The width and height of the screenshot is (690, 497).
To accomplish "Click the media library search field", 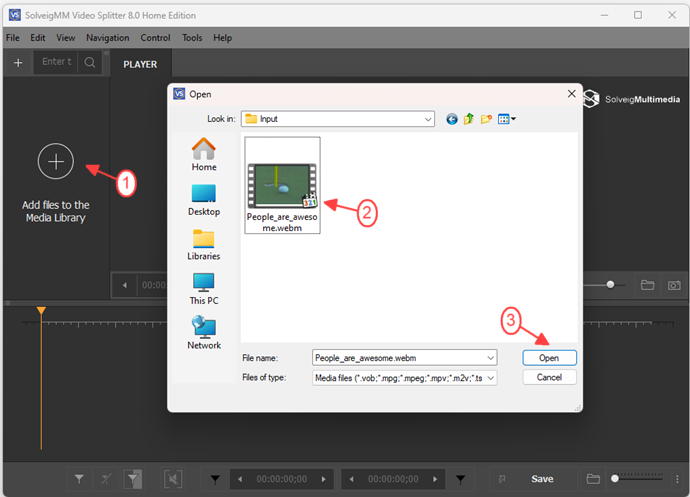I will [56, 62].
